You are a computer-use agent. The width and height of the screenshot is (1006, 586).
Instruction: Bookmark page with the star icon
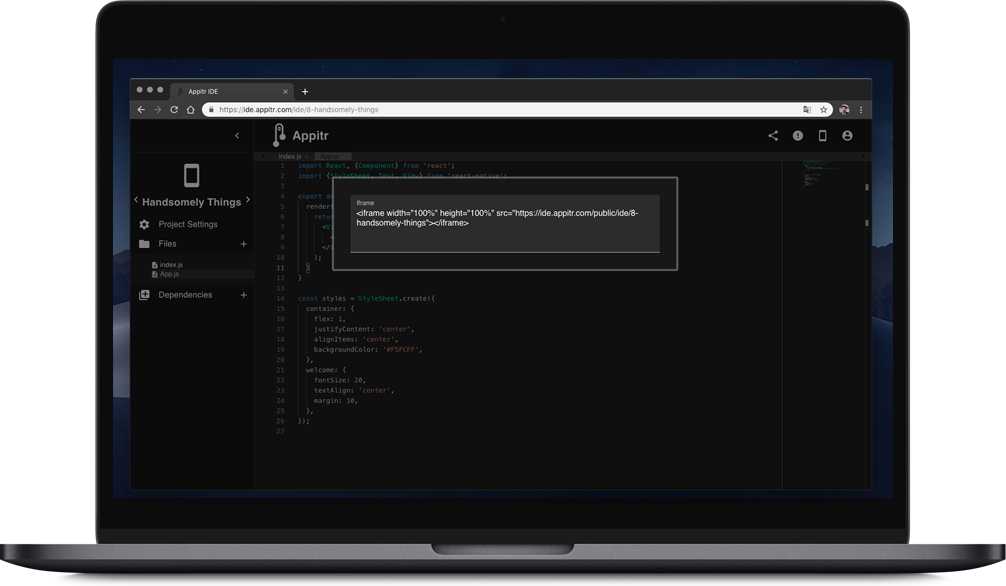[824, 110]
